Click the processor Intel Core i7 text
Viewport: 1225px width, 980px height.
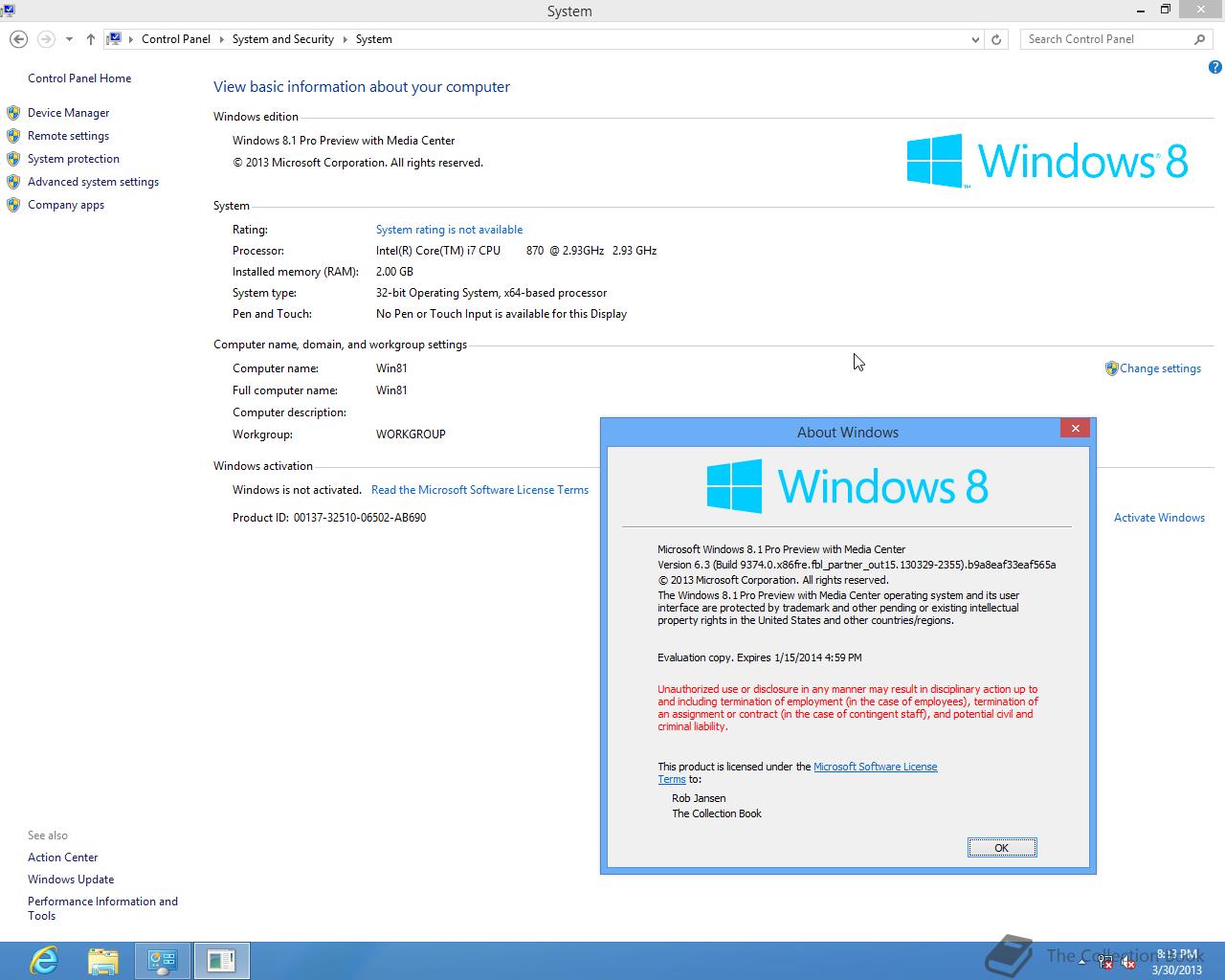pos(516,251)
